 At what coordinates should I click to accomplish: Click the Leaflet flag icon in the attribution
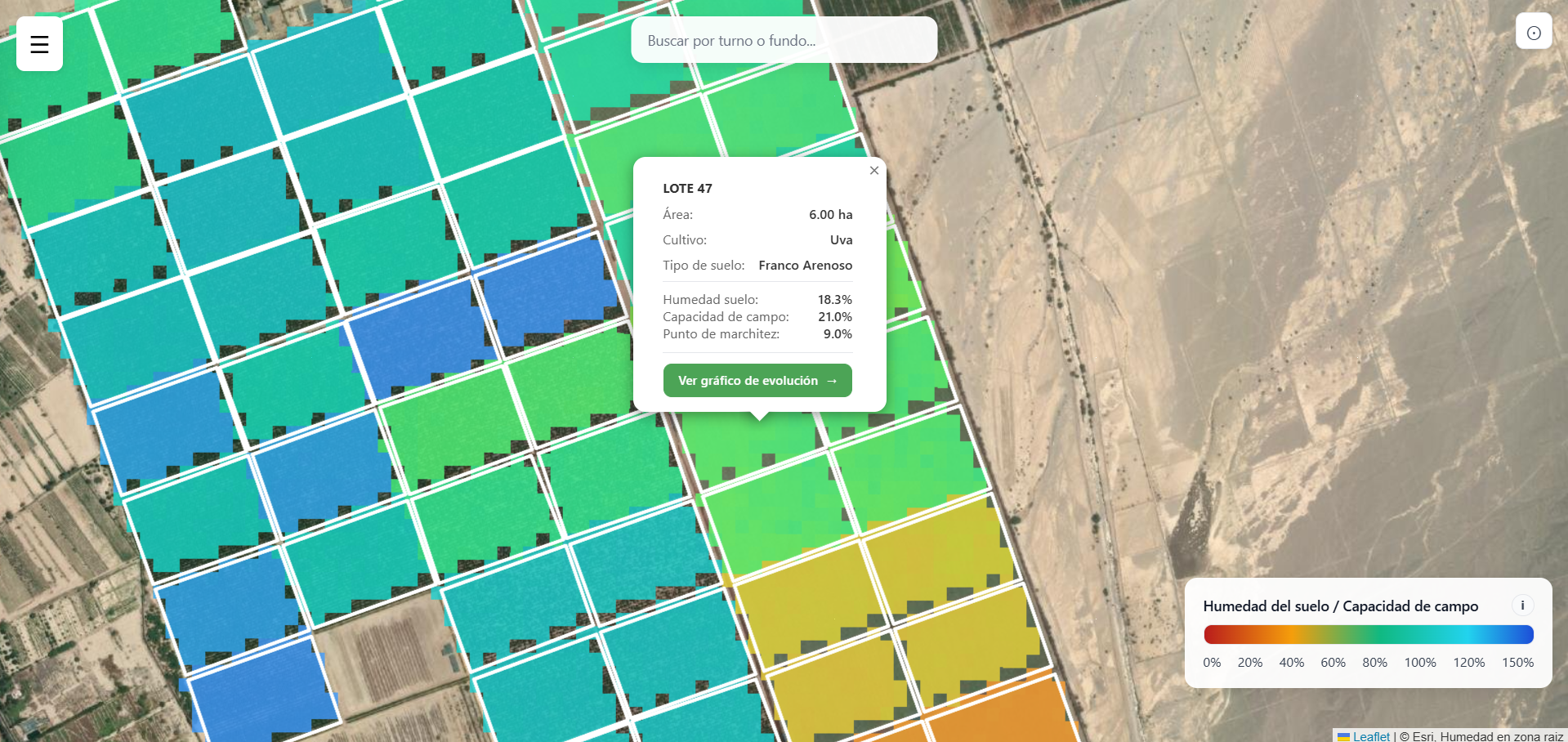pos(1344,736)
